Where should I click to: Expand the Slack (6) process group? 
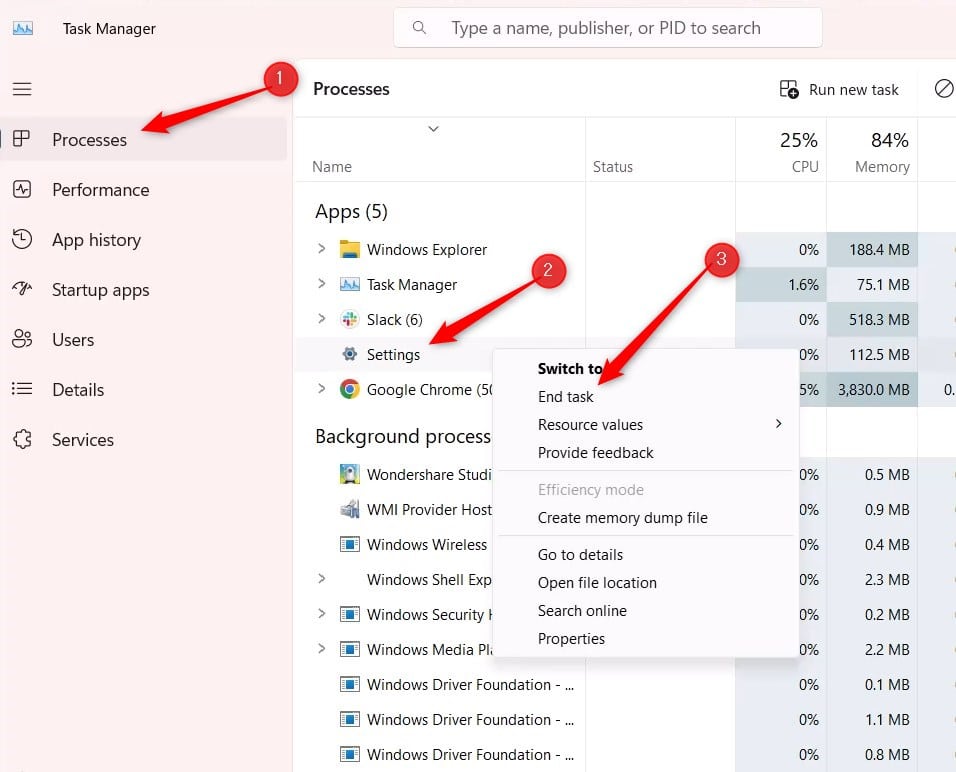(321, 318)
